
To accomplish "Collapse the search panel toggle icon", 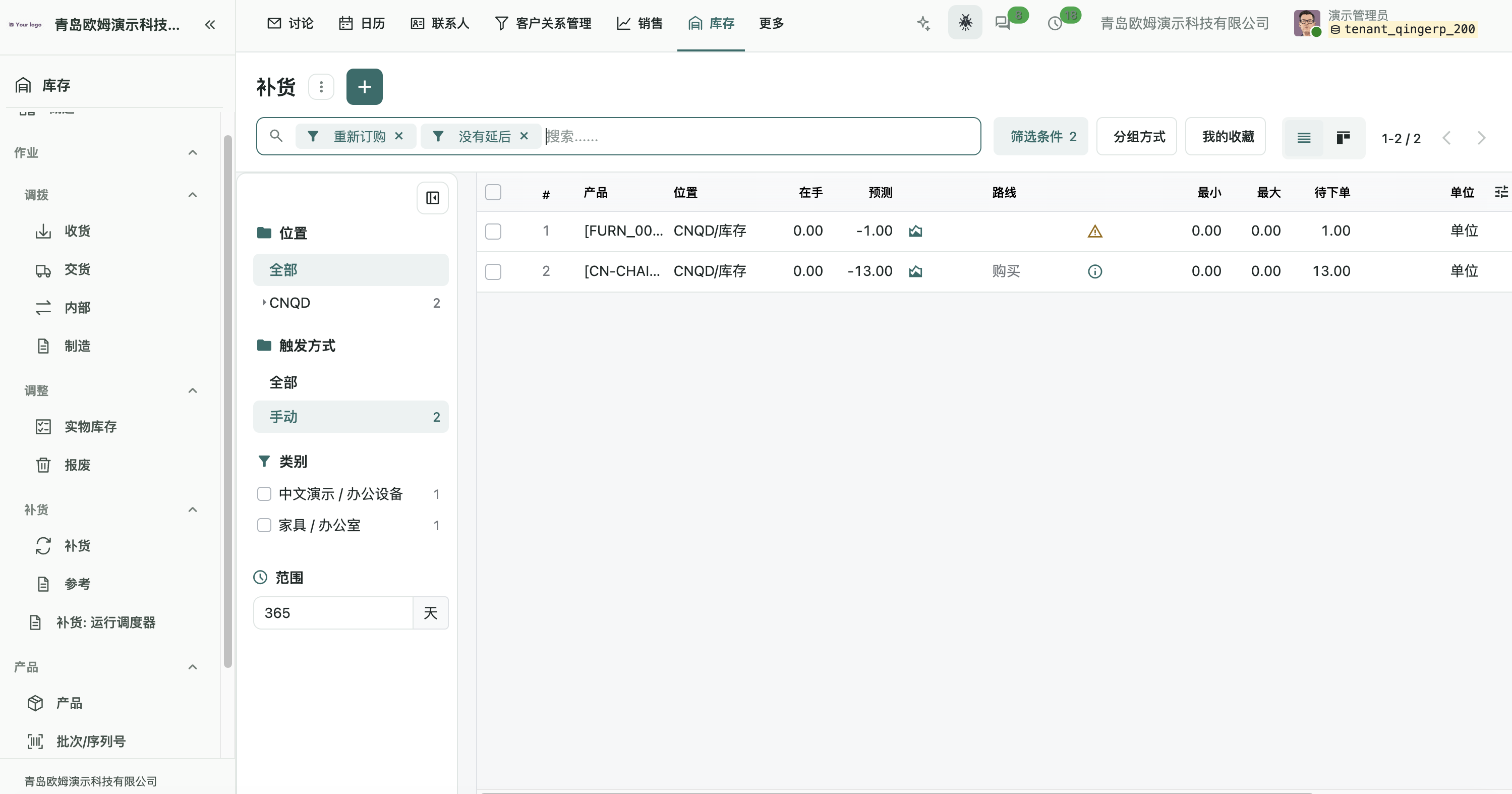I will coord(433,198).
